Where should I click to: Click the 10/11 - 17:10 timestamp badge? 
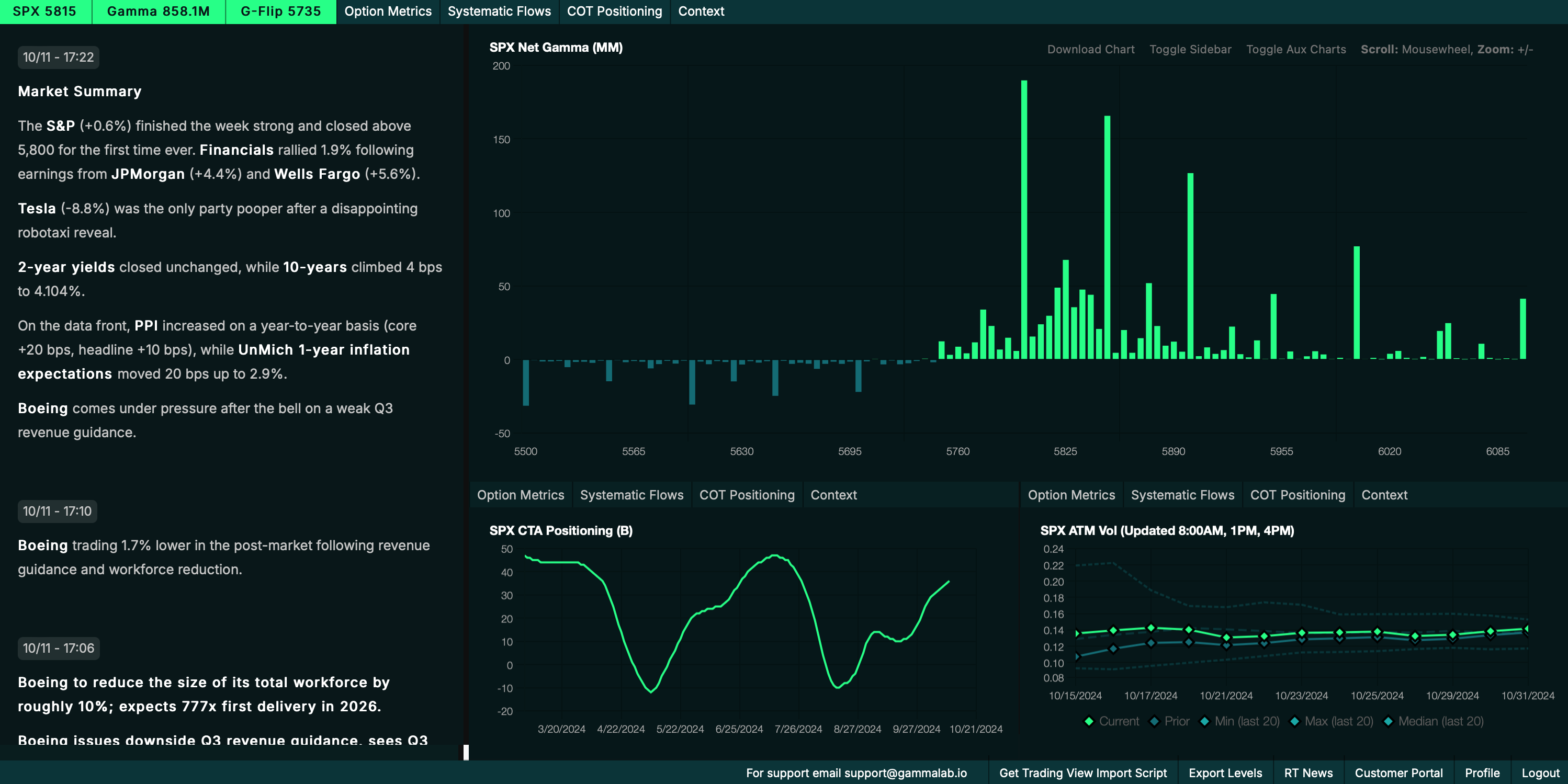coord(57,512)
